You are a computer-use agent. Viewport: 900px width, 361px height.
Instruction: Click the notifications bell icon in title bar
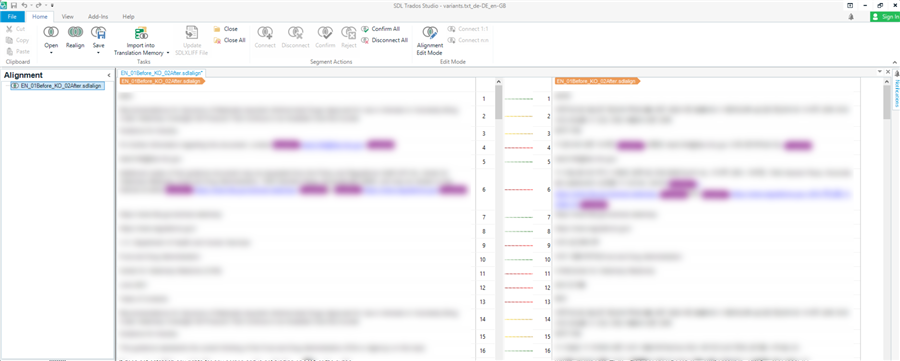coord(851,17)
